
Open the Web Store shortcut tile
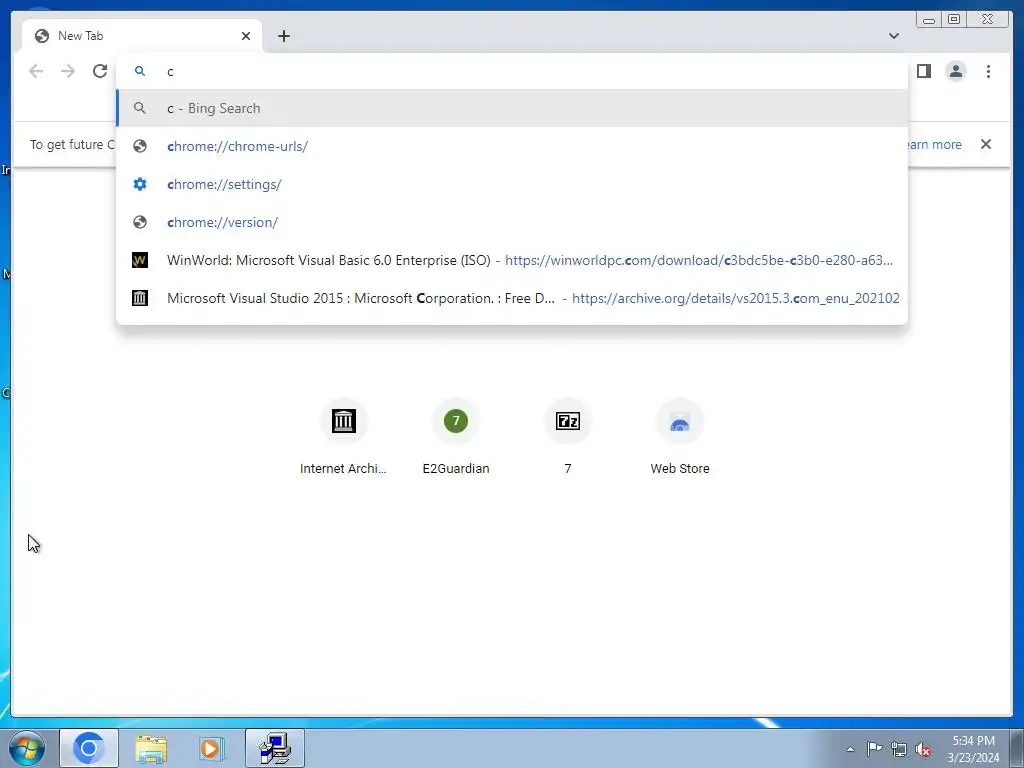(x=680, y=436)
